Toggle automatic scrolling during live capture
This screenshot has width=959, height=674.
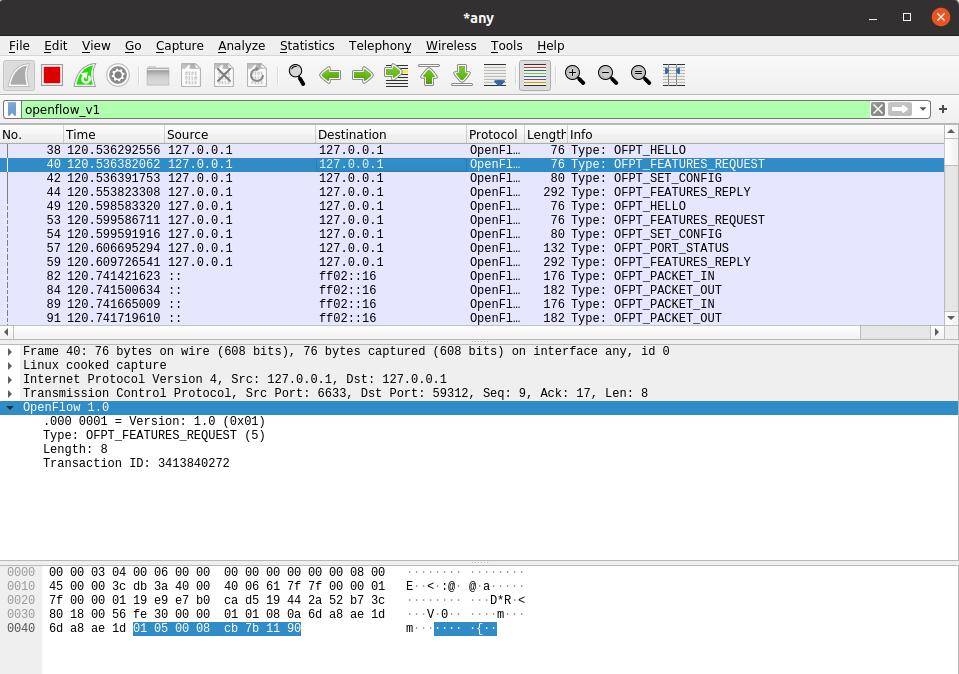pos(494,75)
